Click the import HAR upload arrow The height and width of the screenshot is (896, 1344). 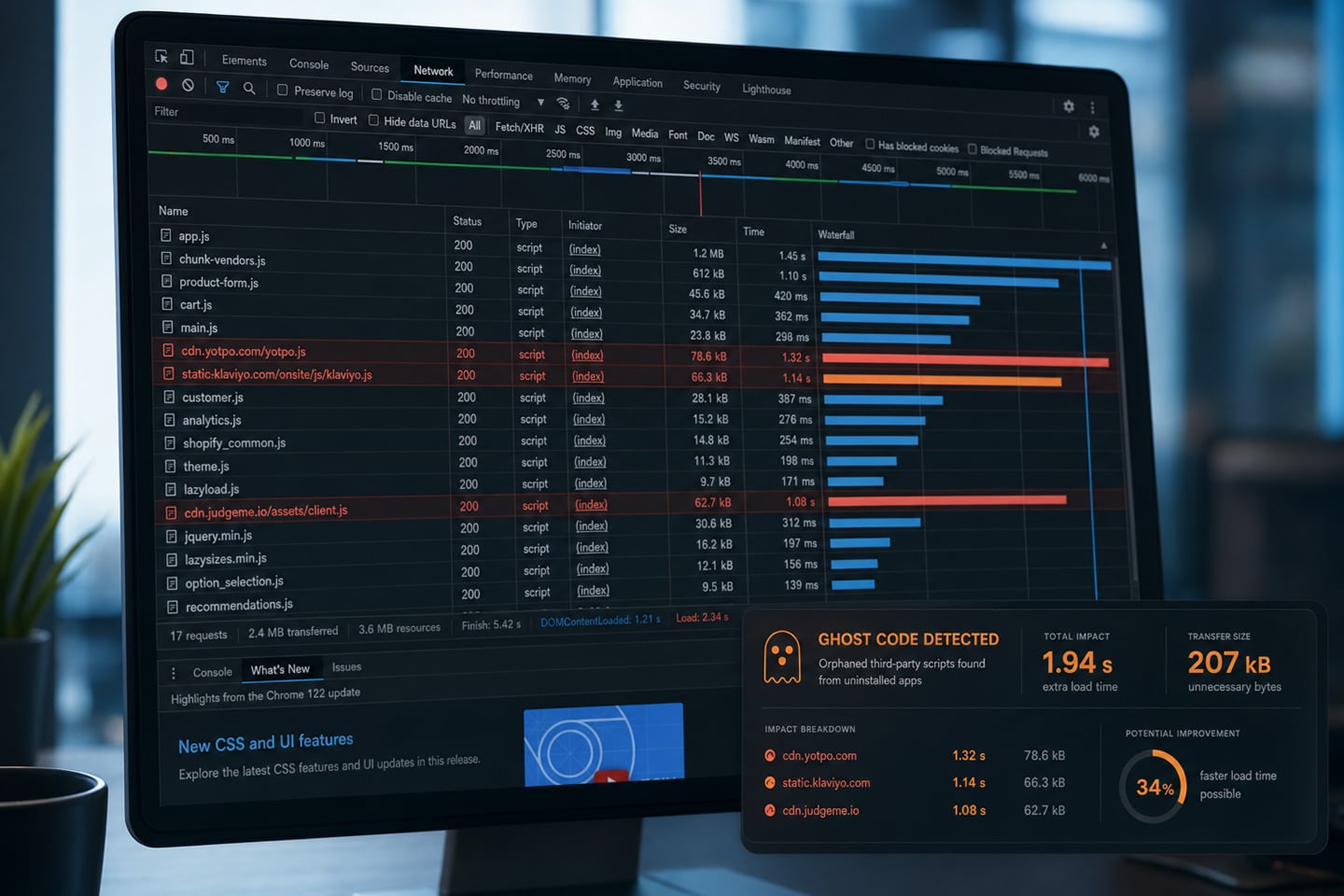pos(595,105)
